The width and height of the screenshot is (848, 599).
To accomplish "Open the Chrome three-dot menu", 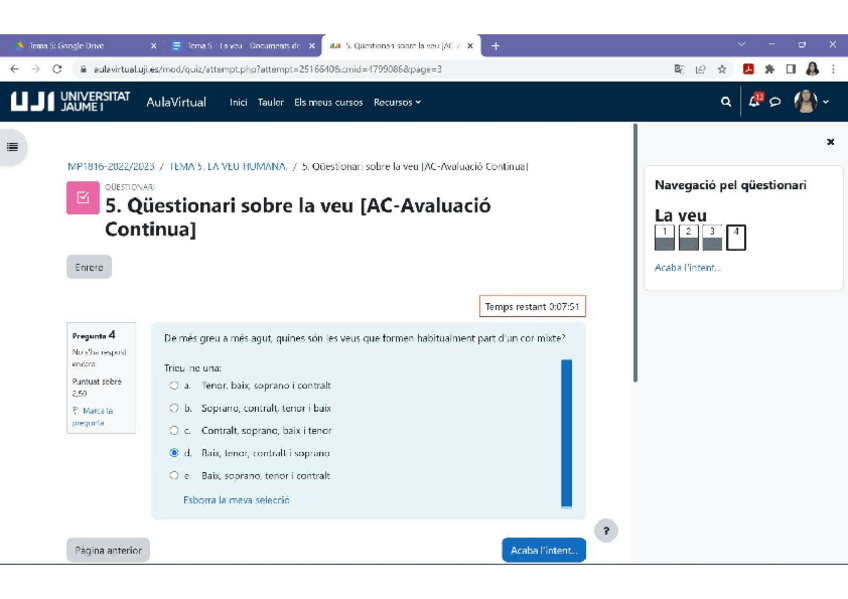I will coord(833,69).
